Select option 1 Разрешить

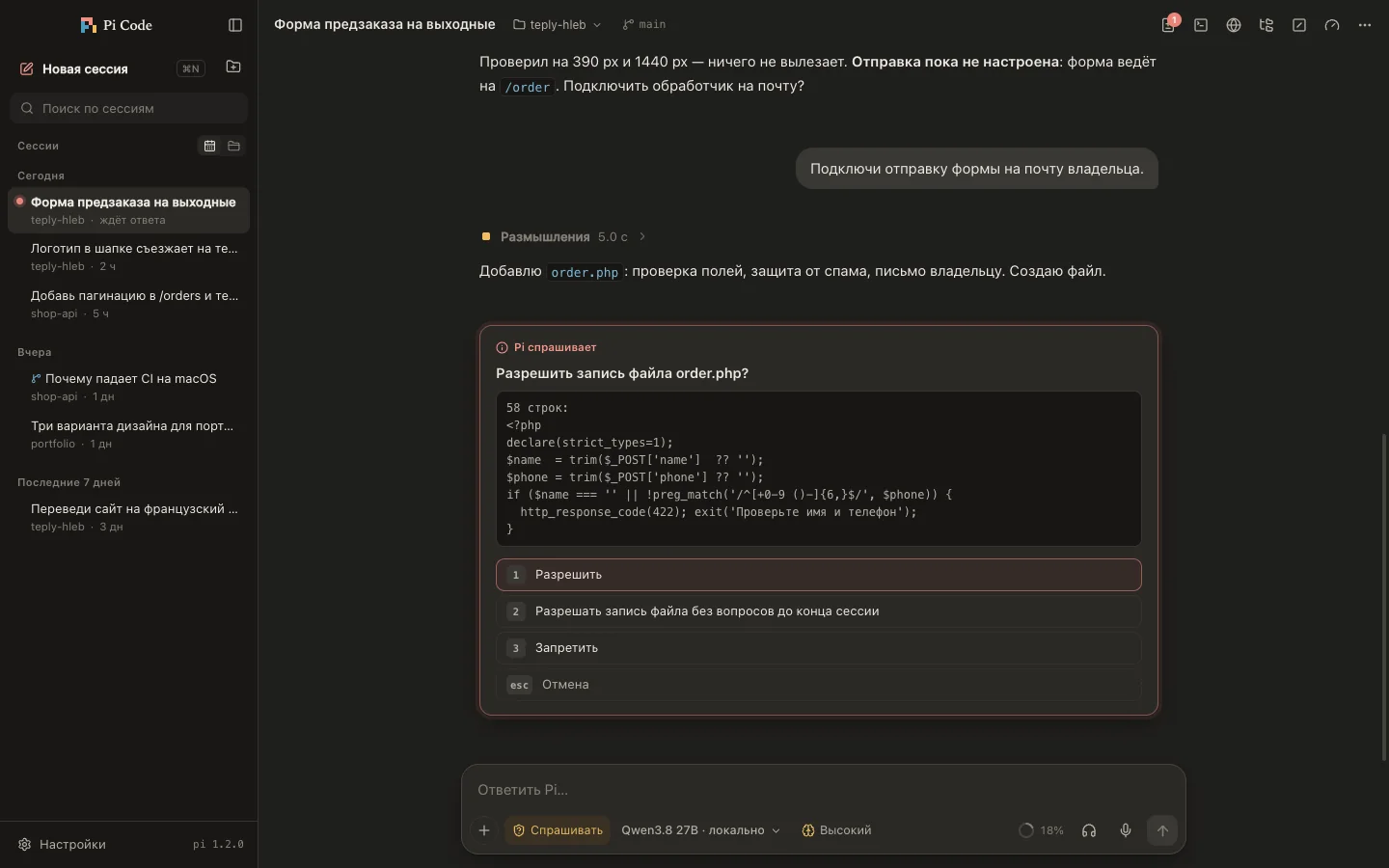point(819,575)
